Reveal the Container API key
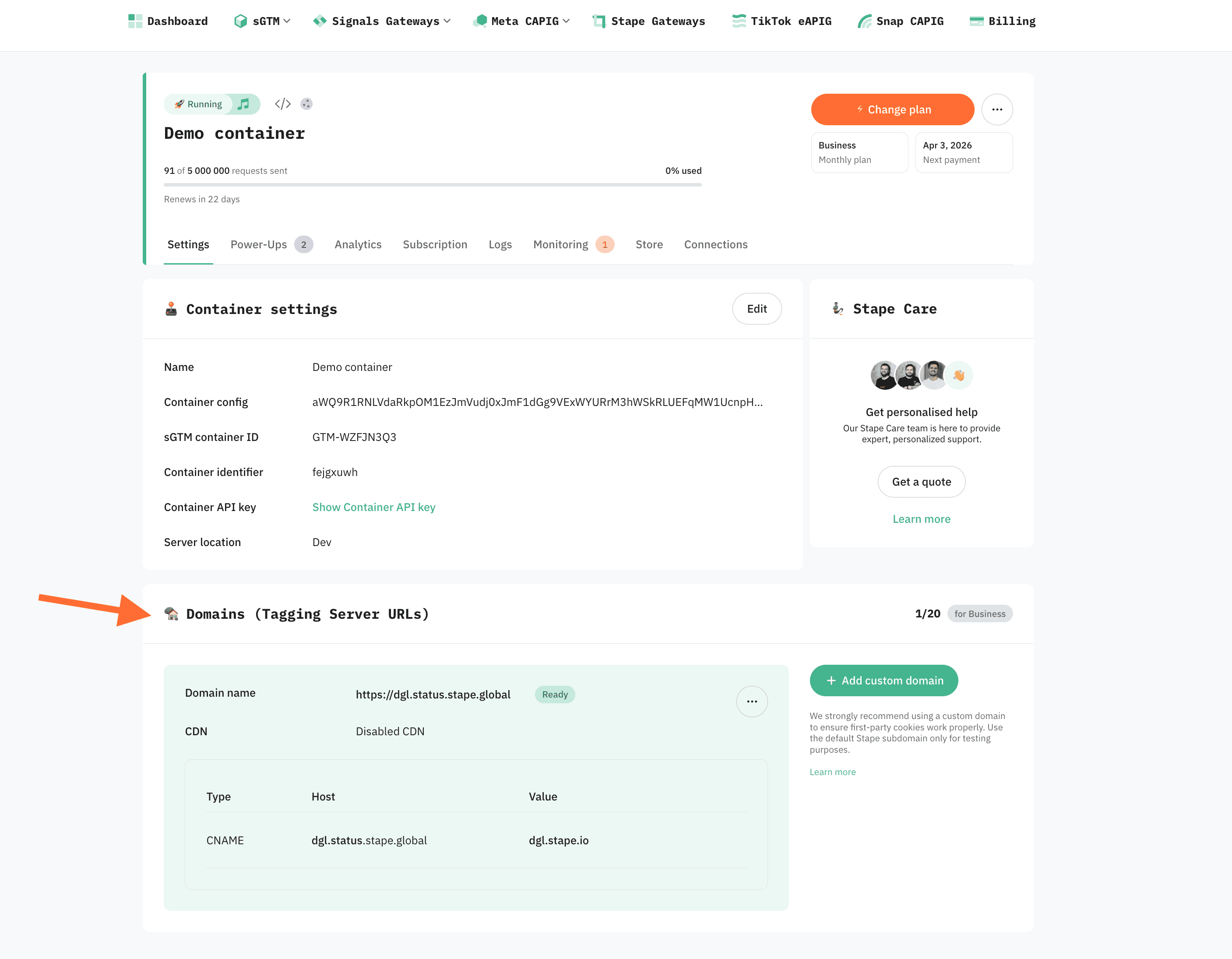 373,507
